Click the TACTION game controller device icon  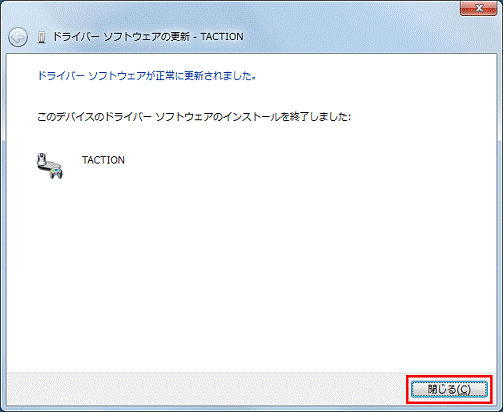click(50, 166)
